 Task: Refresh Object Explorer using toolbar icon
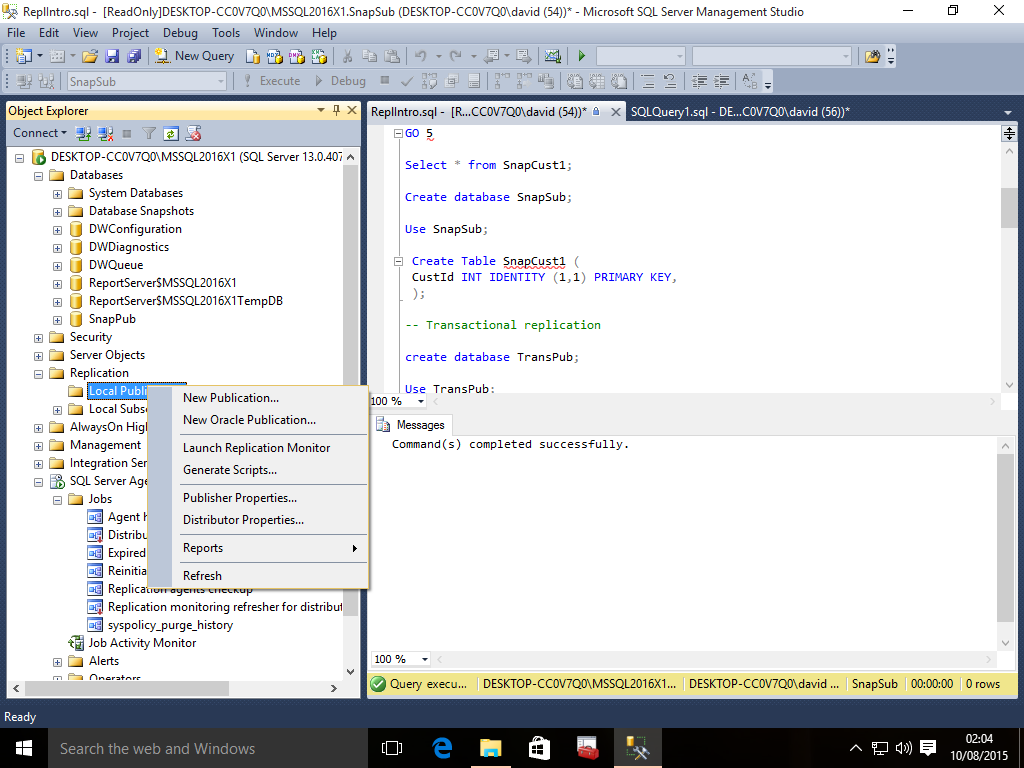pos(171,133)
